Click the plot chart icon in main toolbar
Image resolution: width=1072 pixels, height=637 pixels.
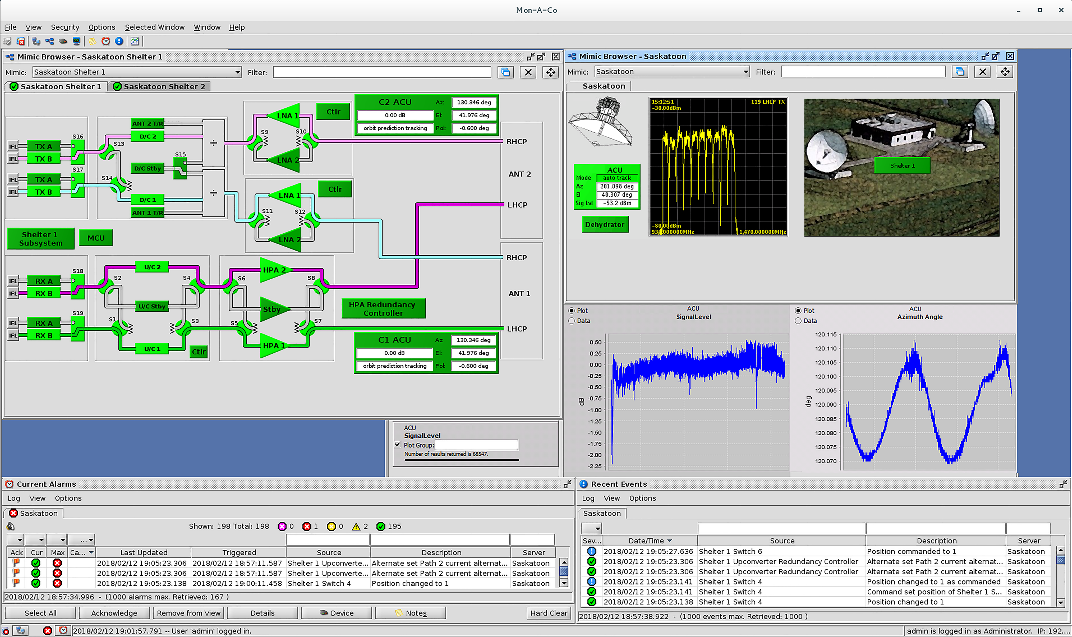(x=135, y=41)
